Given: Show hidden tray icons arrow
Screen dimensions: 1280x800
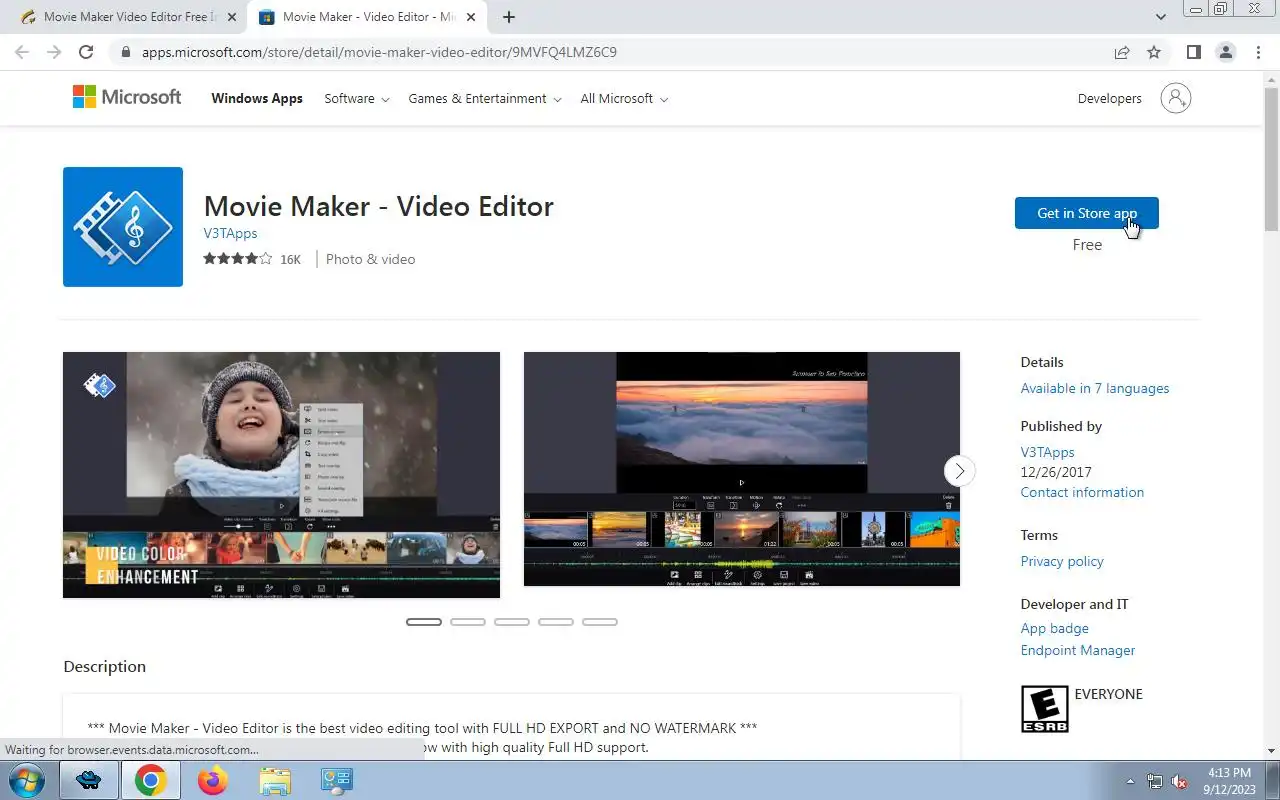Looking at the screenshot, I should (1130, 781).
